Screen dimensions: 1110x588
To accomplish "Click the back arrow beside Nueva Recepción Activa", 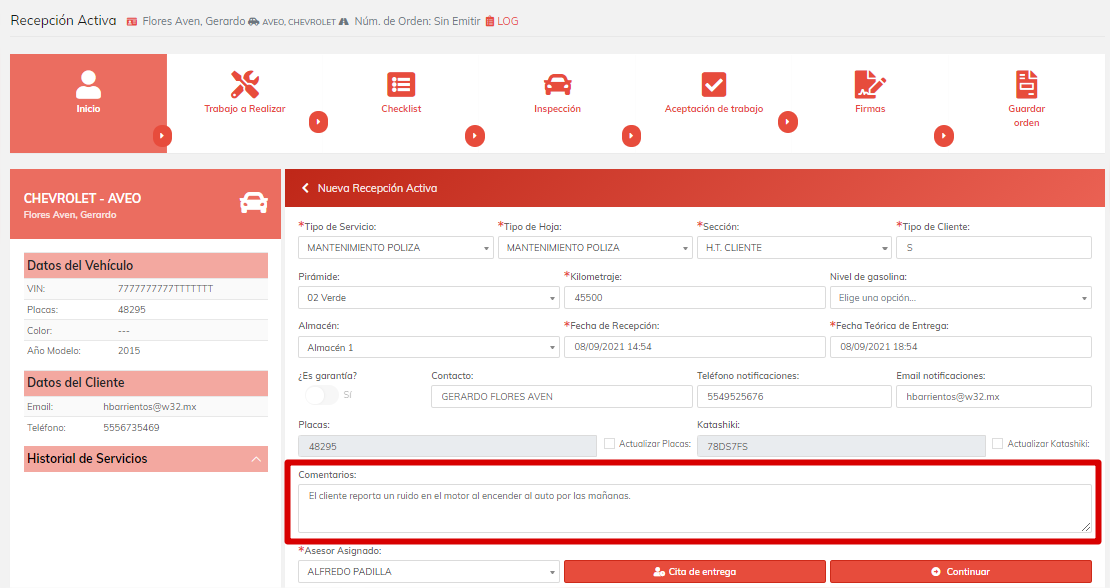I will pos(306,188).
